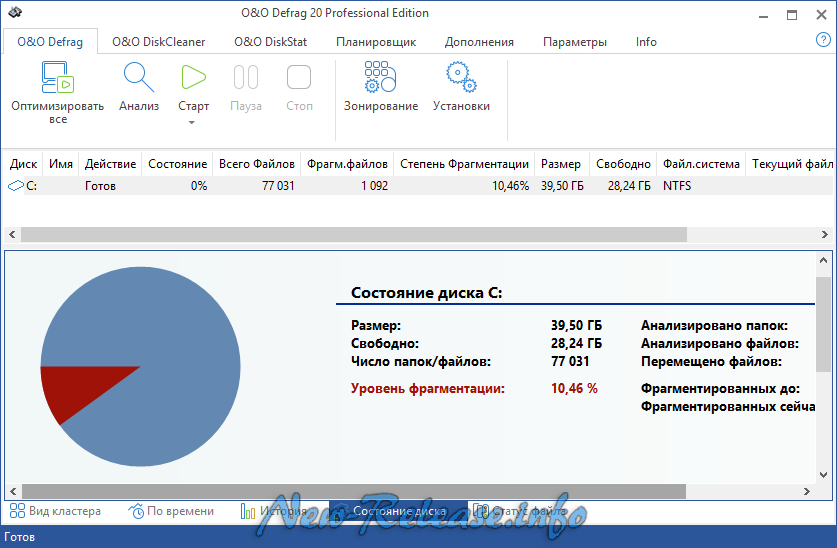Click the disk list horizontal scrollbar thumb

(x=354, y=234)
